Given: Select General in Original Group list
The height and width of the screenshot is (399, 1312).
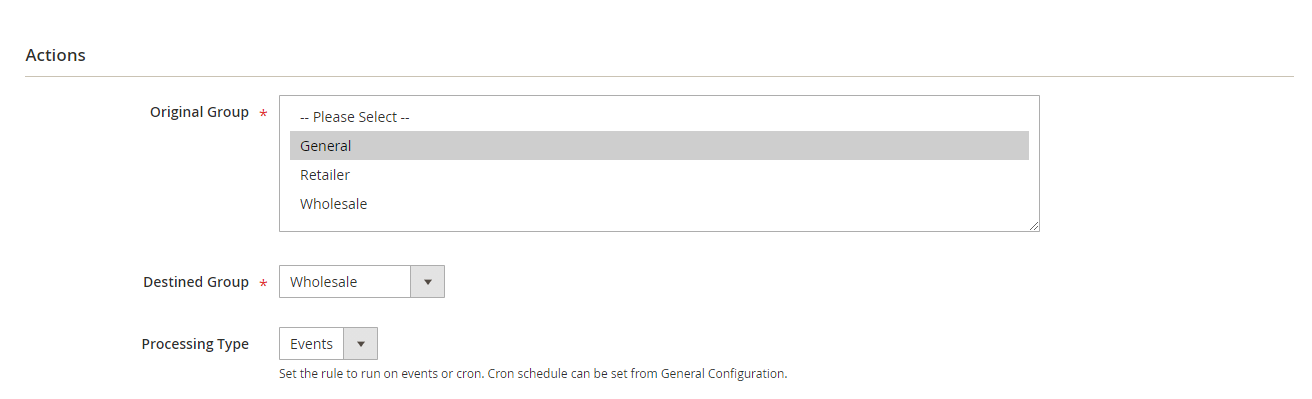Looking at the screenshot, I should coord(659,146).
